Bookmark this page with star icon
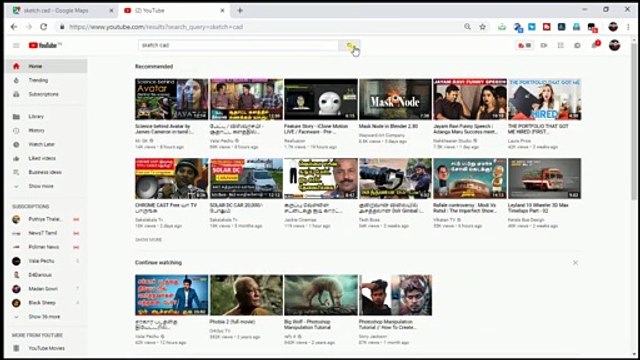This screenshot has width=640, height=360. (x=482, y=27)
